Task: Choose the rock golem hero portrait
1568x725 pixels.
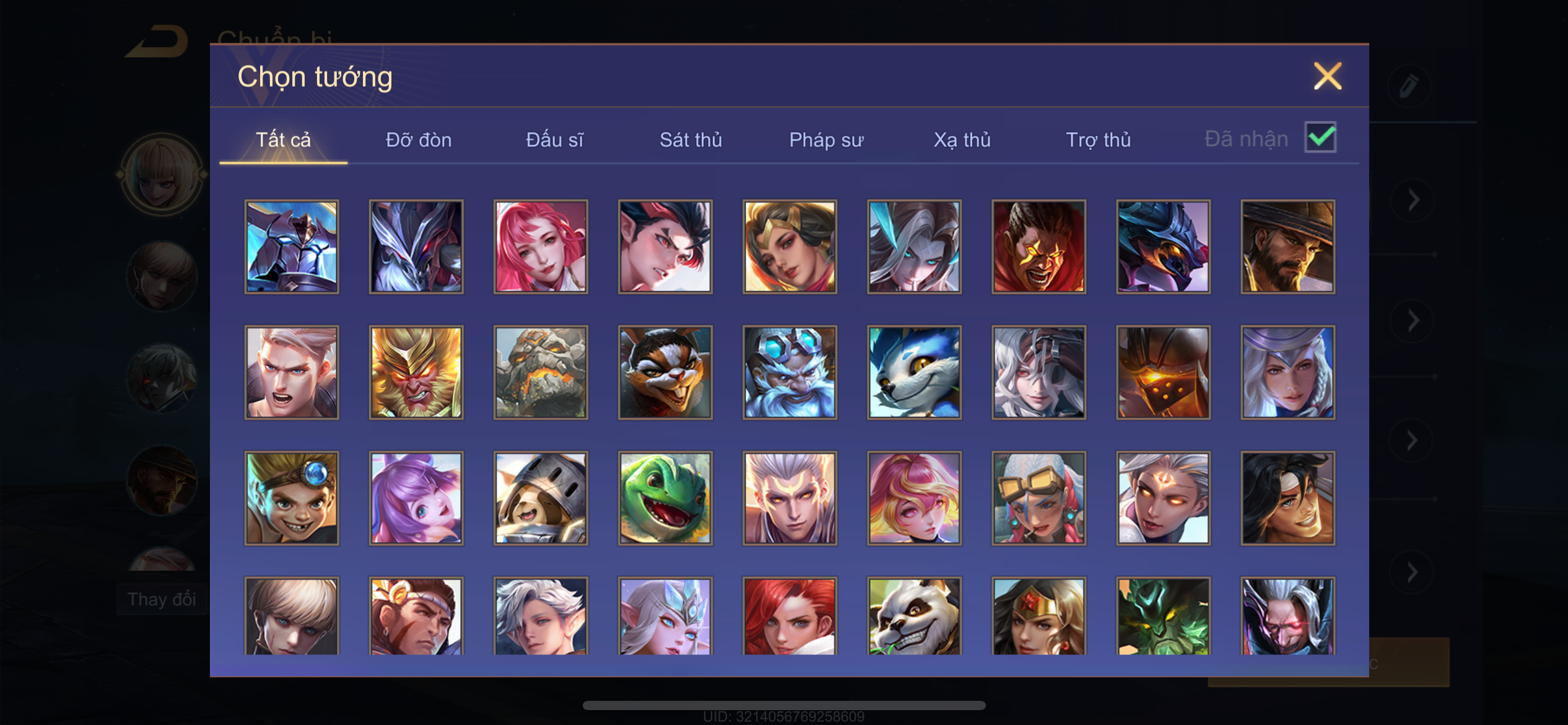Action: click(x=541, y=372)
